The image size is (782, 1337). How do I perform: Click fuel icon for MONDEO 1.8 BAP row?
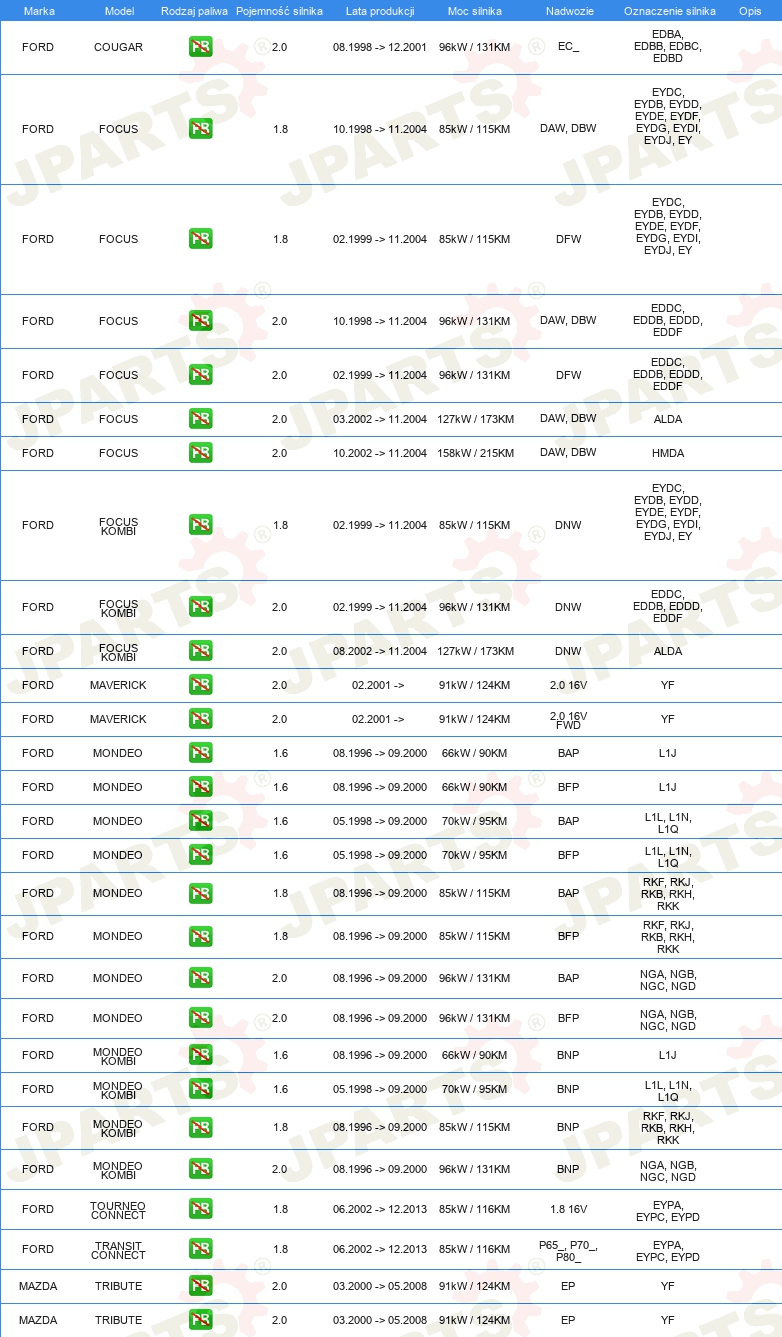(201, 893)
